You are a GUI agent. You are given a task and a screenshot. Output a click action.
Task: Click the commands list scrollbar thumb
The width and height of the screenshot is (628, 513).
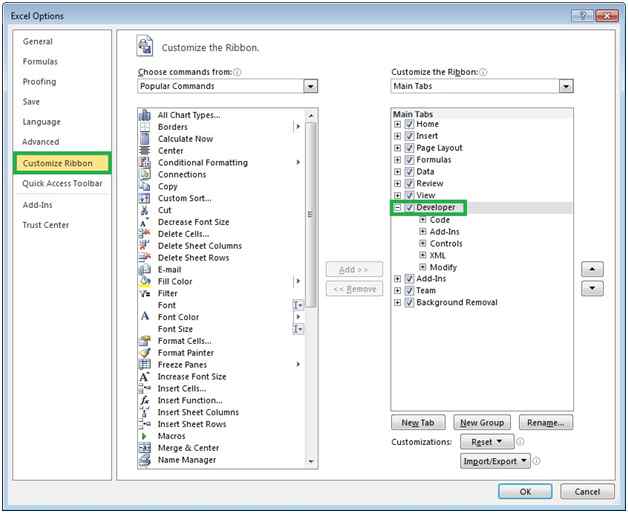click(311, 214)
